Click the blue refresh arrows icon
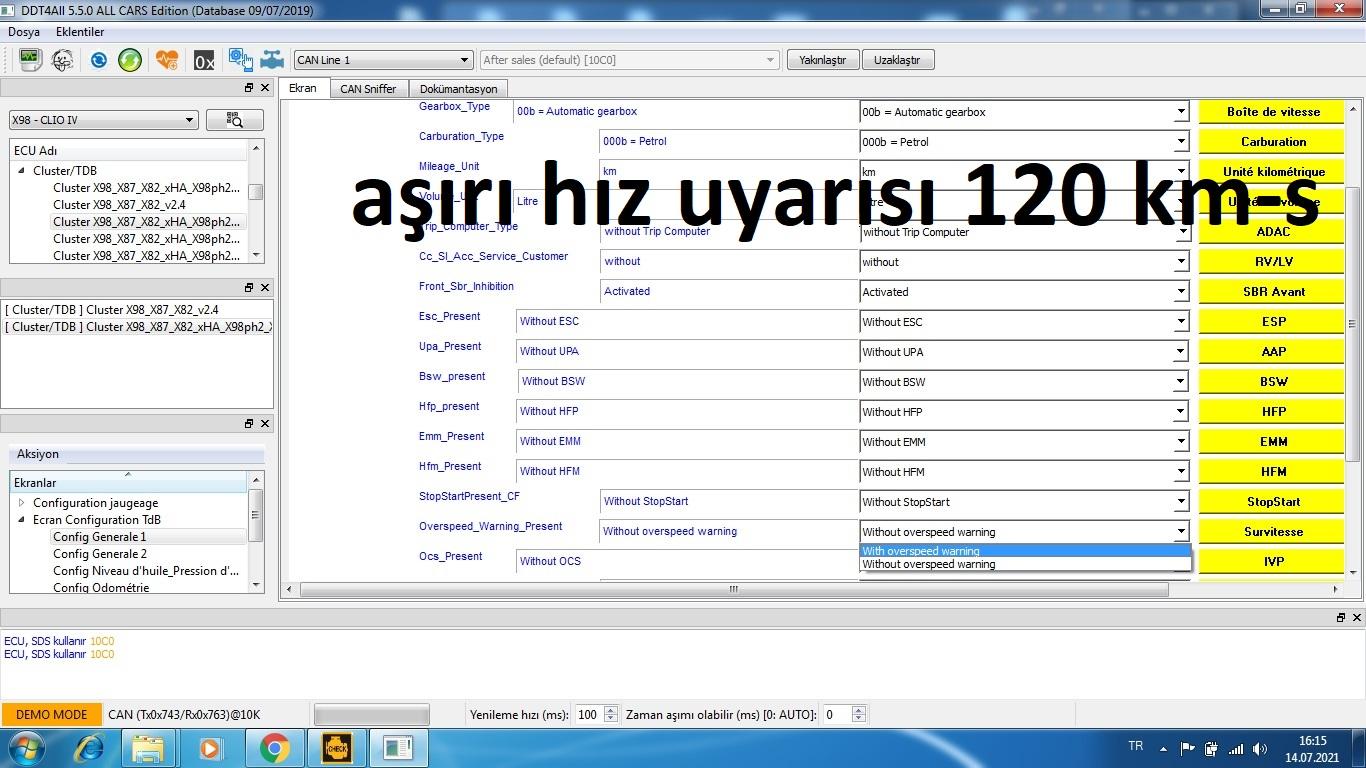Viewport: 1366px width, 768px height. pos(98,60)
